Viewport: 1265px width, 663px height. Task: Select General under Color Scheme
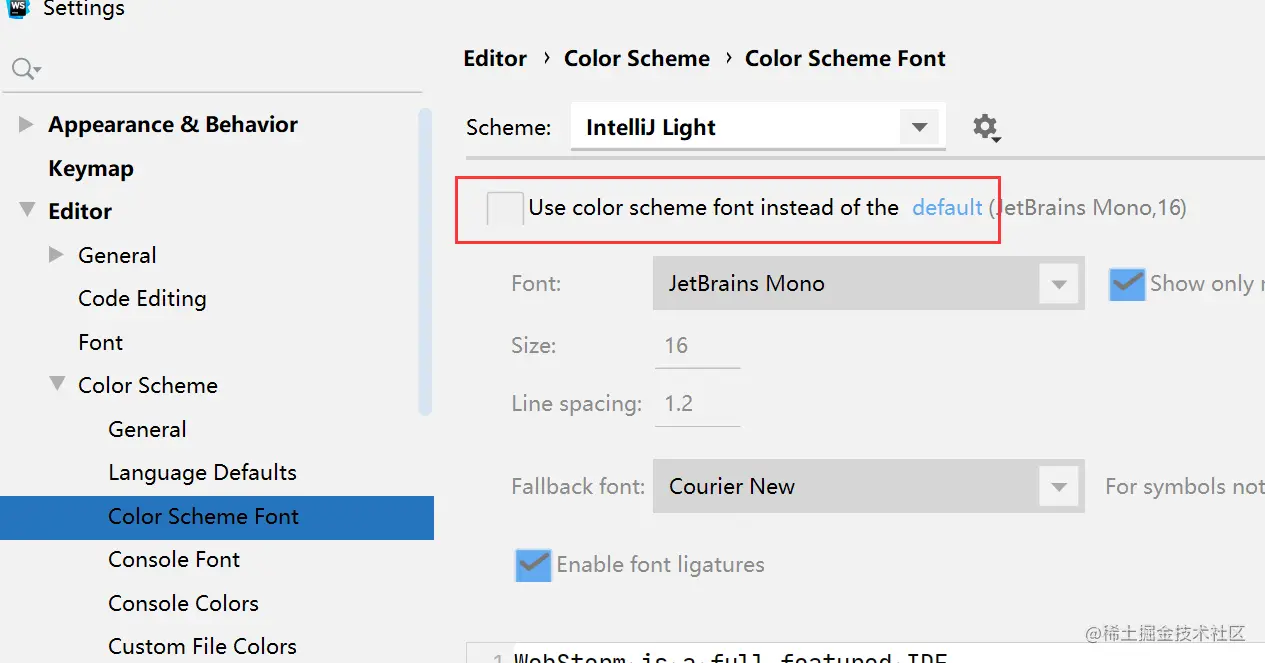(147, 429)
